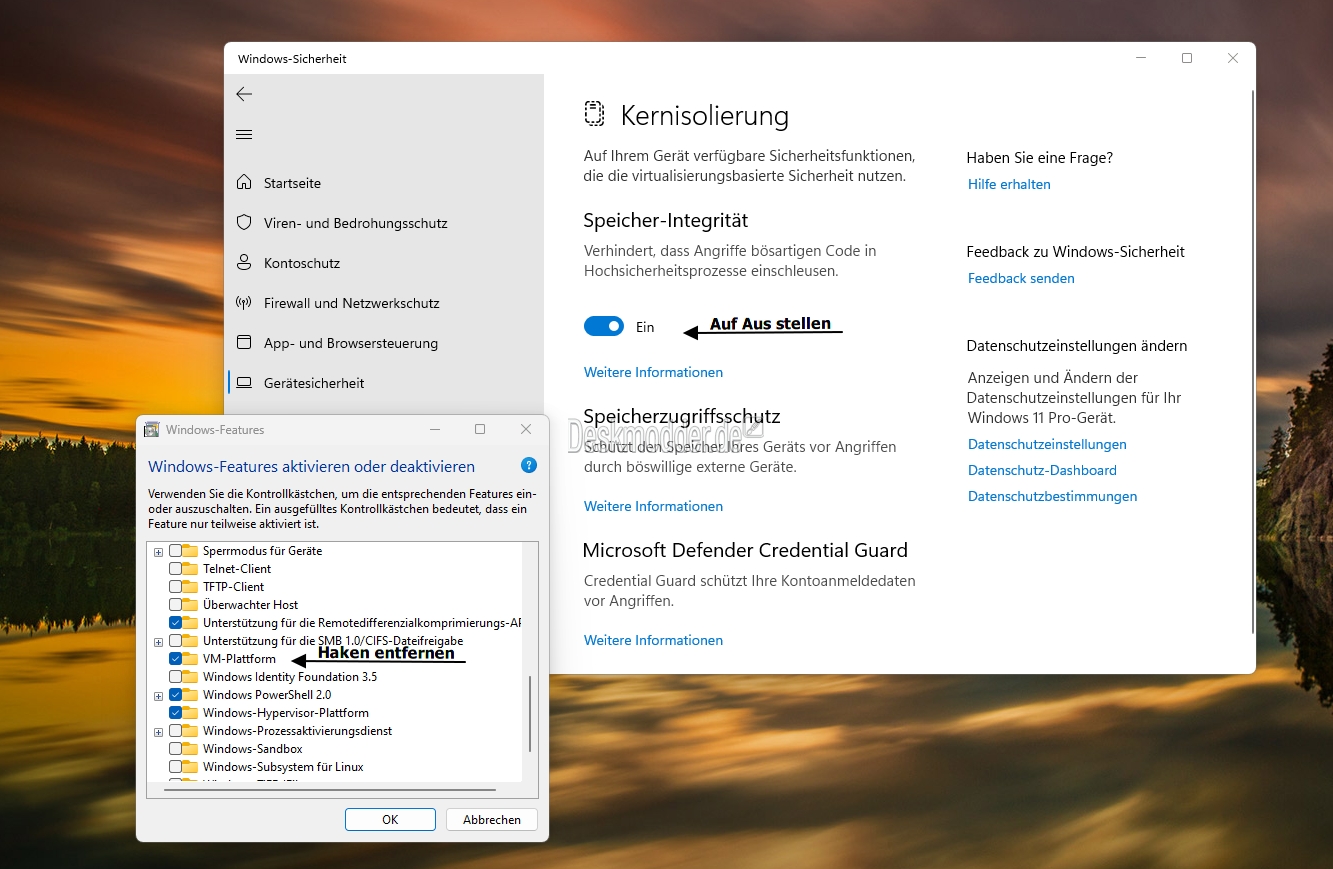Open the hamburger navigation menu
This screenshot has width=1333, height=869.
coord(244,135)
